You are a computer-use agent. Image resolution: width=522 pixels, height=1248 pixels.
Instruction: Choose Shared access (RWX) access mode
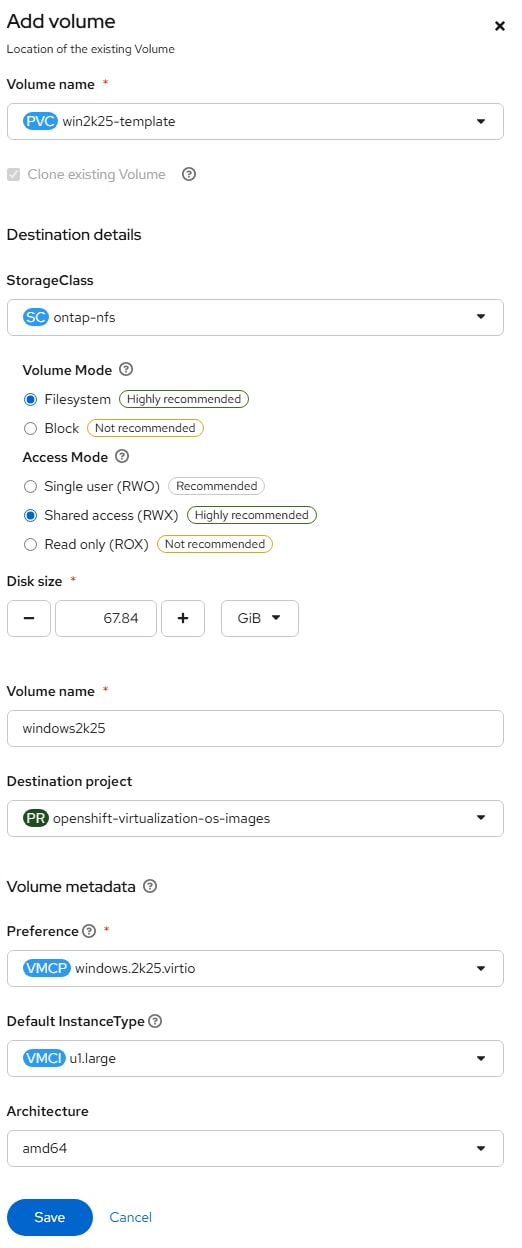(30, 515)
